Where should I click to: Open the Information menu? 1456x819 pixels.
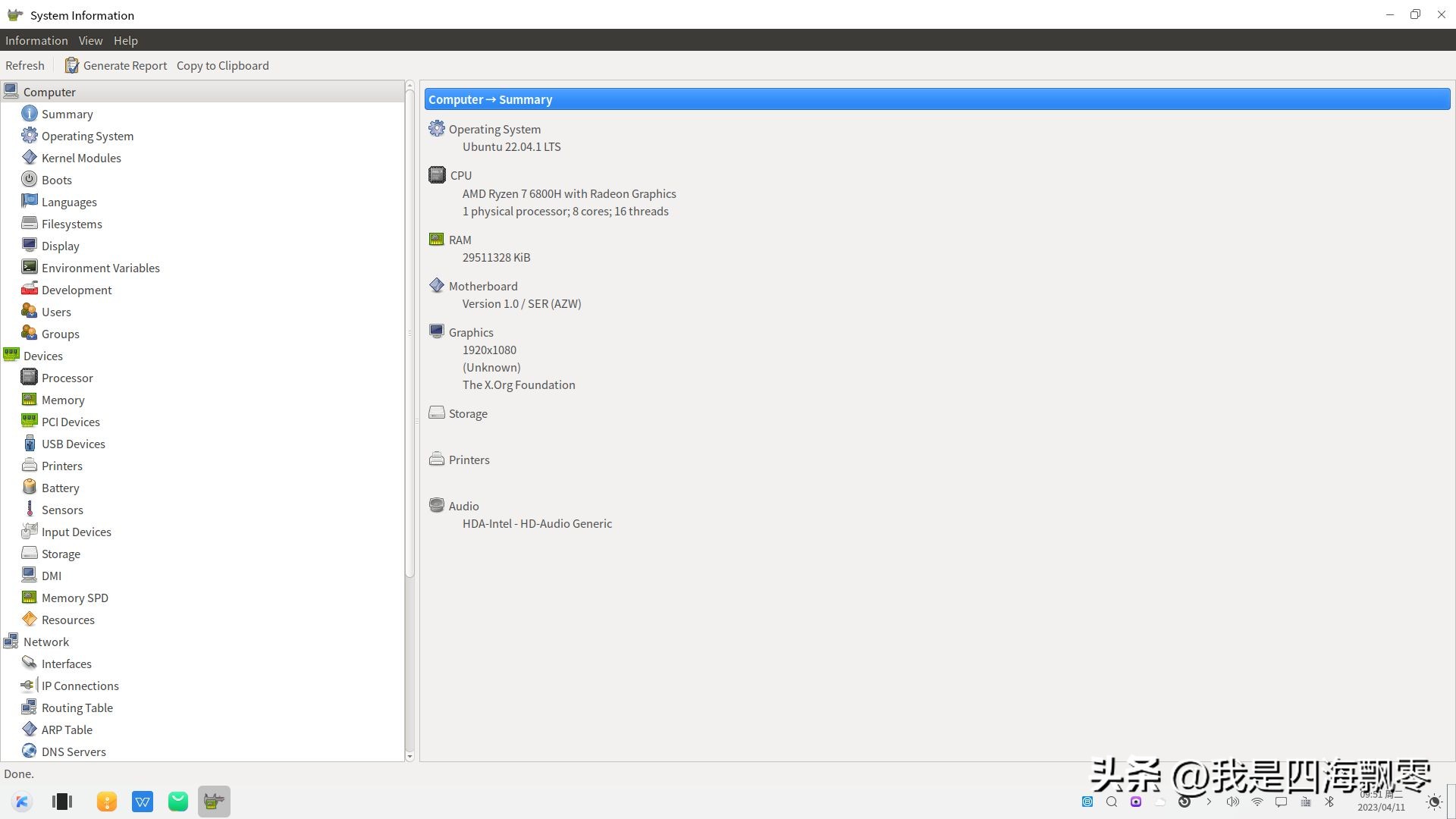point(36,40)
